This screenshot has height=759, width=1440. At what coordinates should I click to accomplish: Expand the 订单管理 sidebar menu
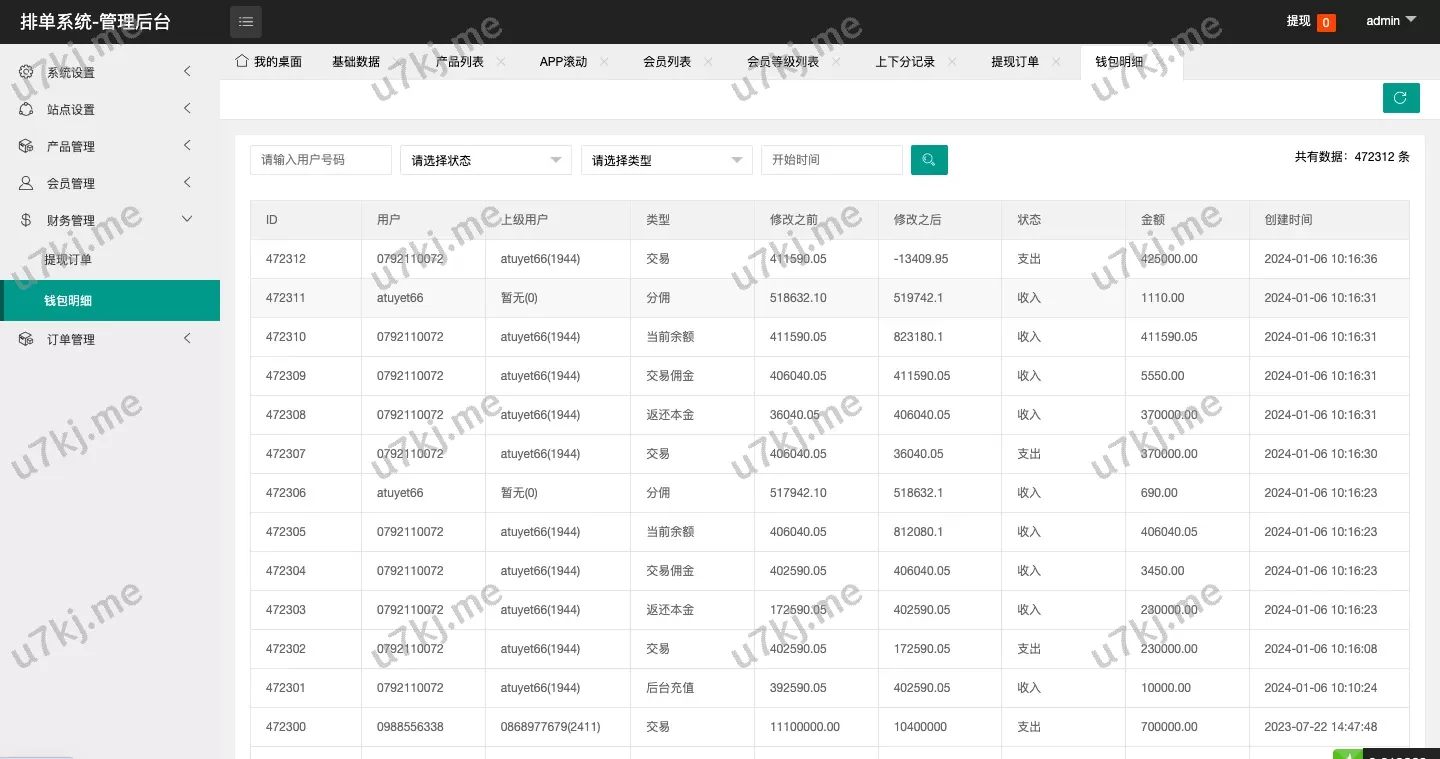coord(109,339)
